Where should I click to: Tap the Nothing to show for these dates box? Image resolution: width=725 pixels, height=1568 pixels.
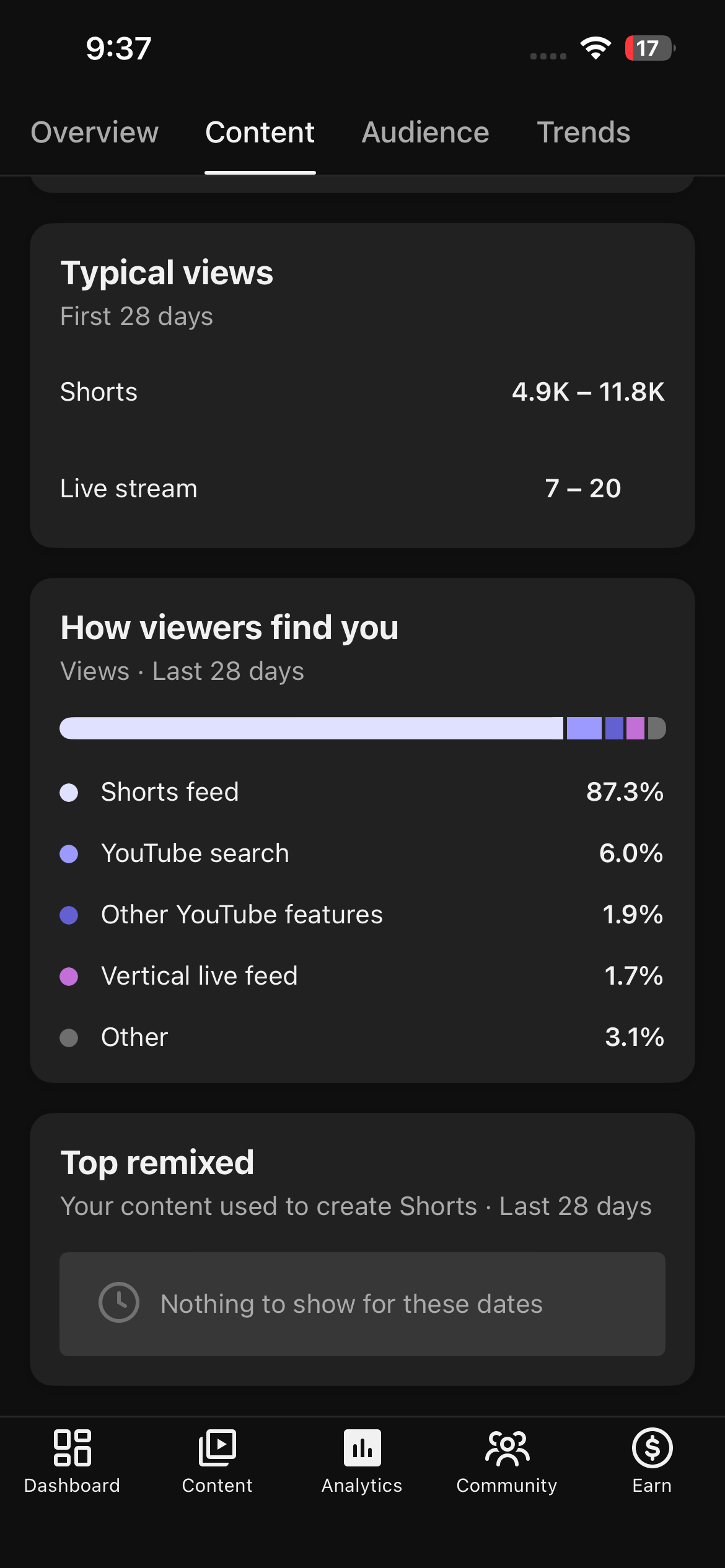[362, 1304]
